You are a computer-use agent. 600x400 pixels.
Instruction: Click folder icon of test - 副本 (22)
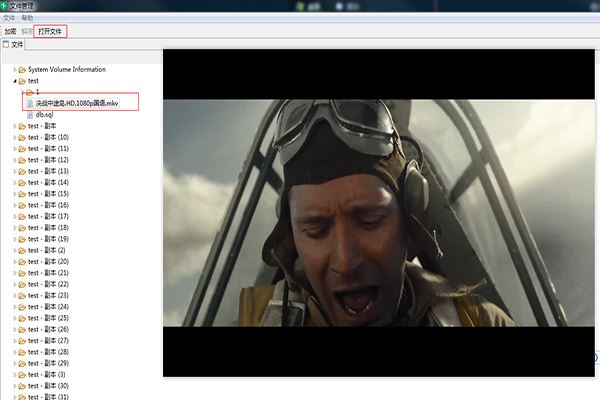click(x=22, y=284)
